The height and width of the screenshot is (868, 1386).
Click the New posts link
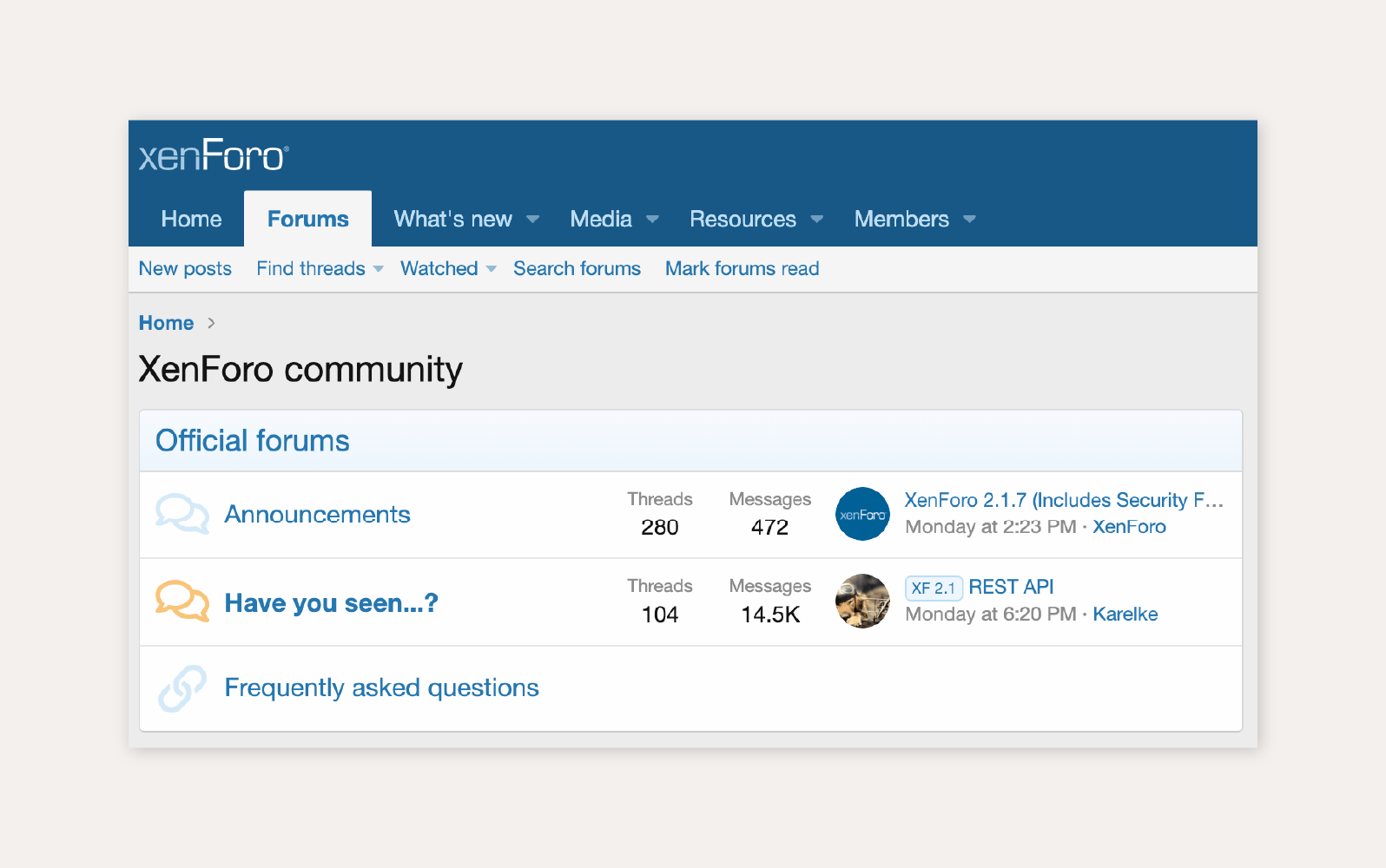tap(185, 268)
